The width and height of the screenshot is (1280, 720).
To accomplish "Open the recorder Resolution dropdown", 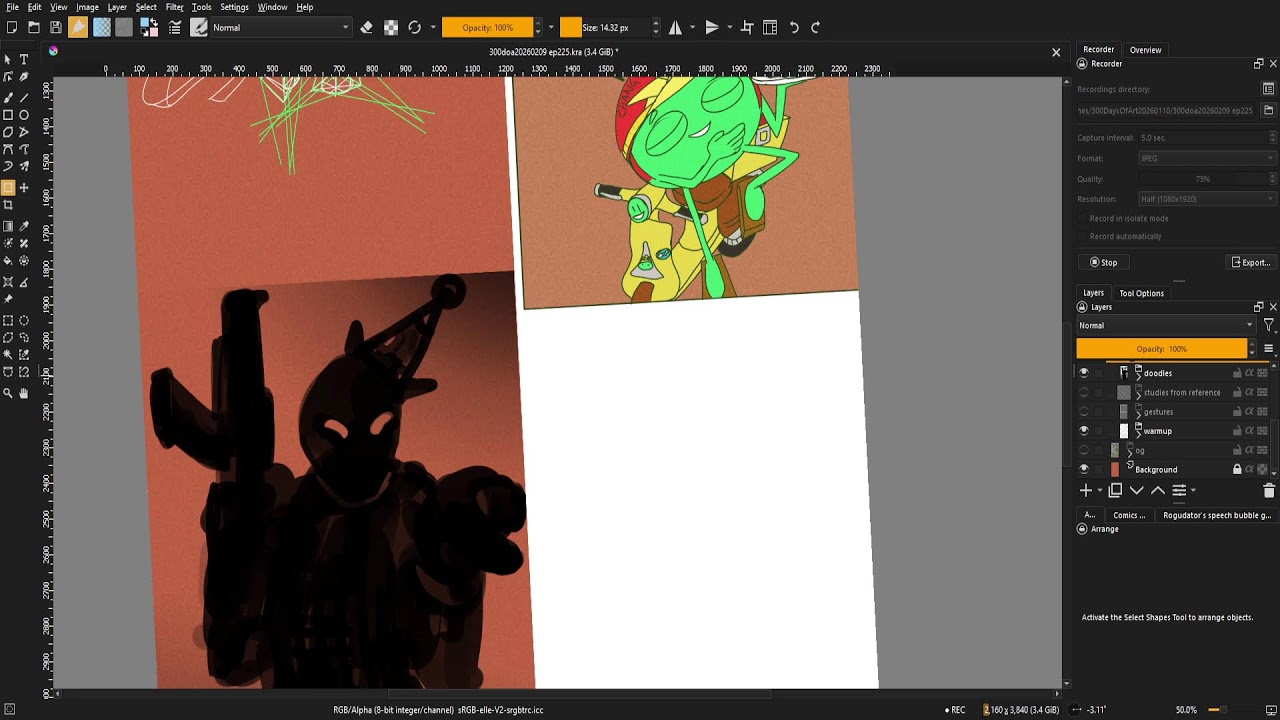I will tap(1208, 199).
